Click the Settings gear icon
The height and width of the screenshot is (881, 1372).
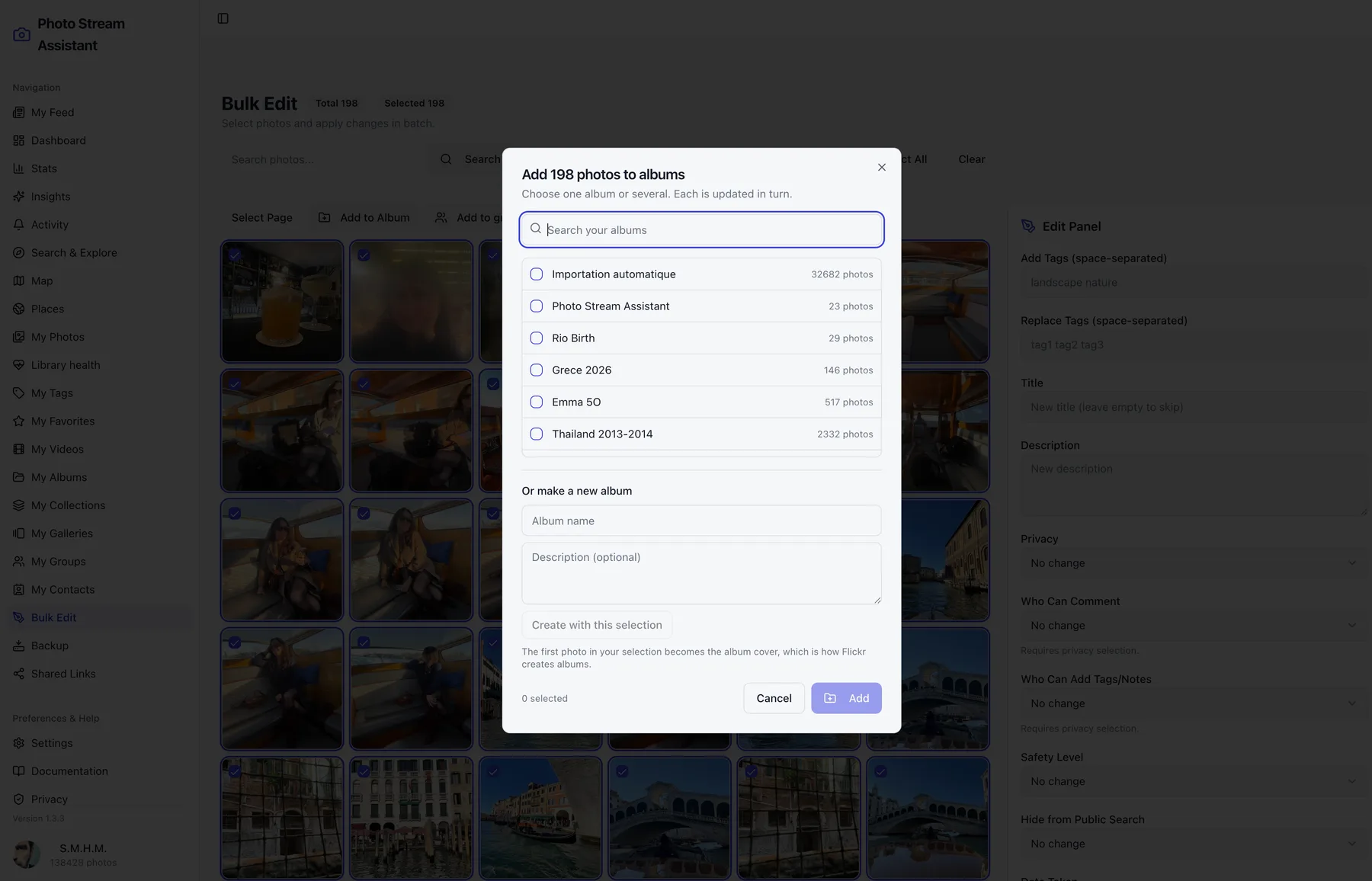pos(19,743)
